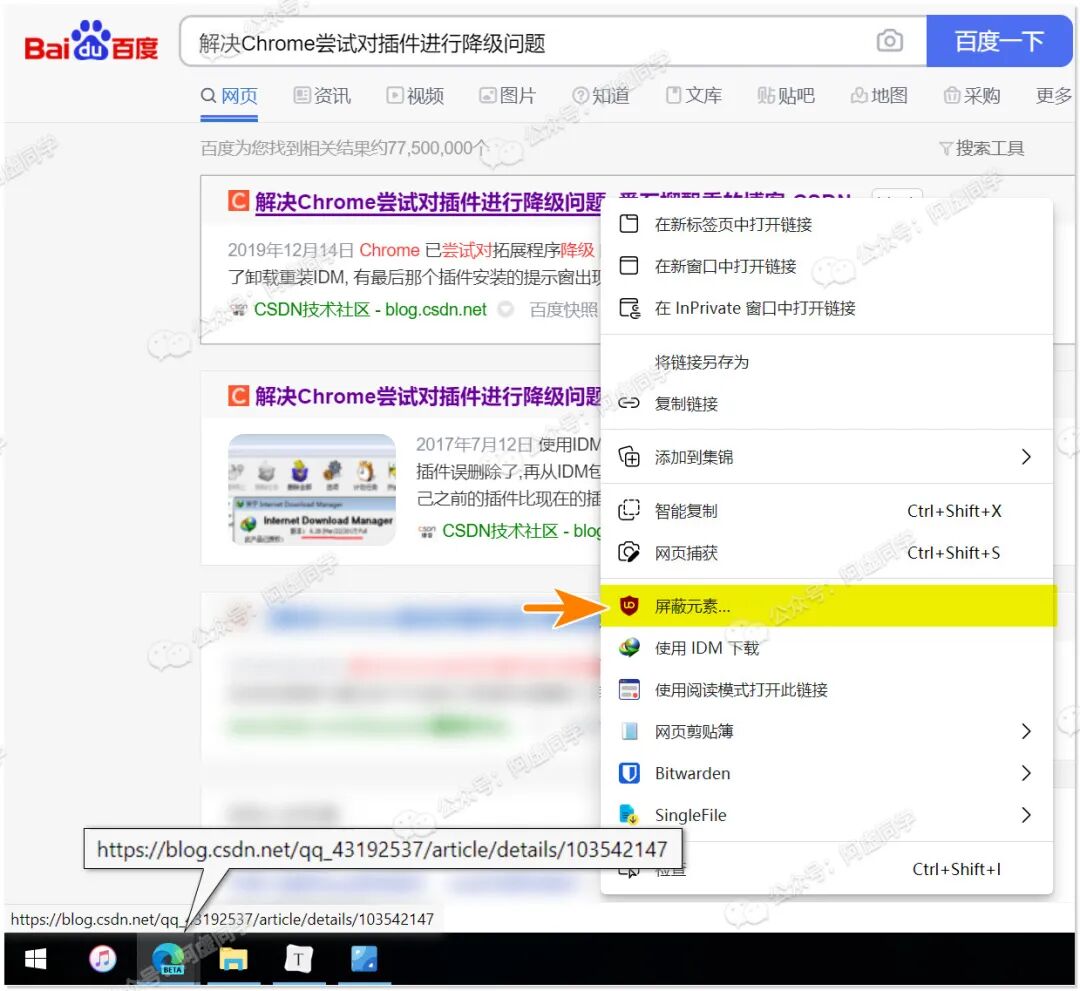
Task: Click web capture camera icon
Action: coord(629,552)
